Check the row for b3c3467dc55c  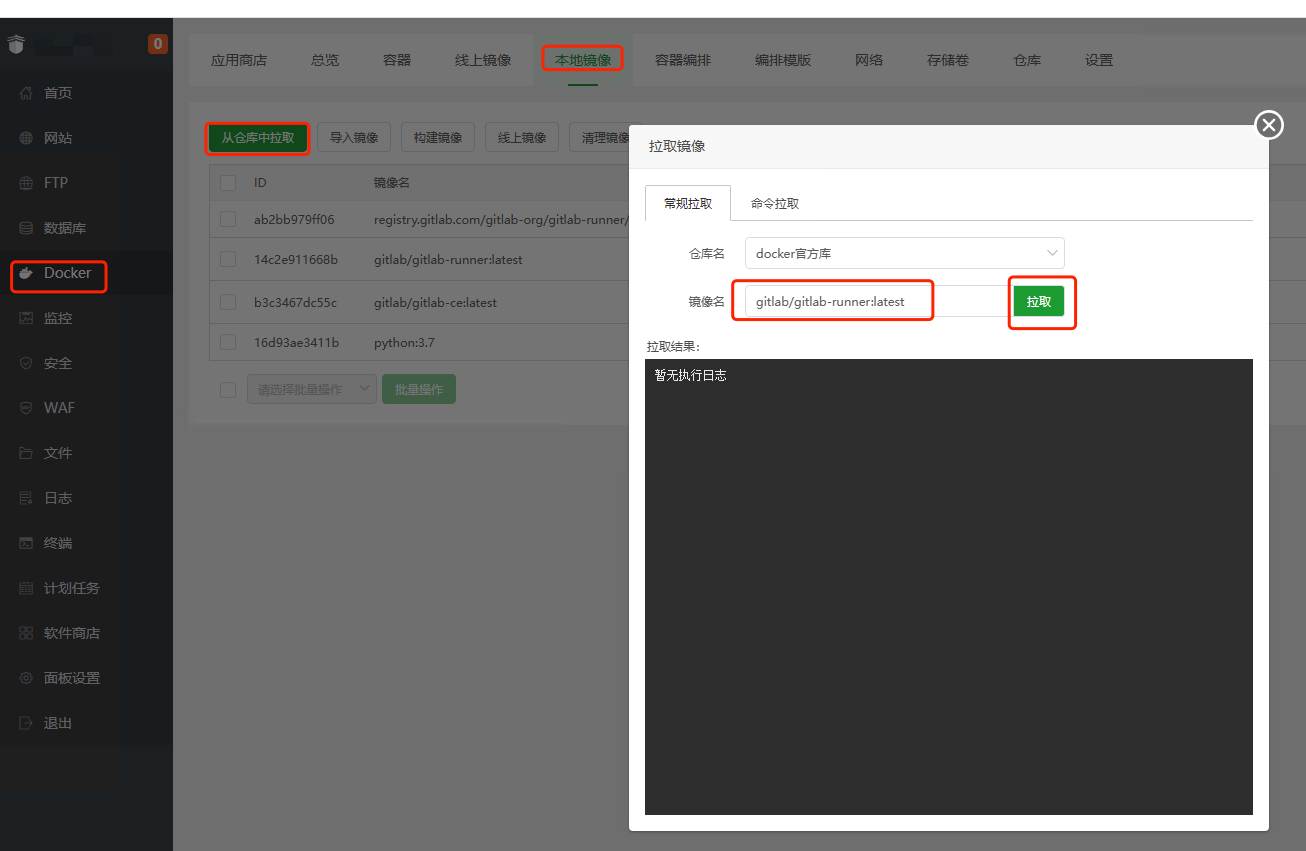point(228,302)
